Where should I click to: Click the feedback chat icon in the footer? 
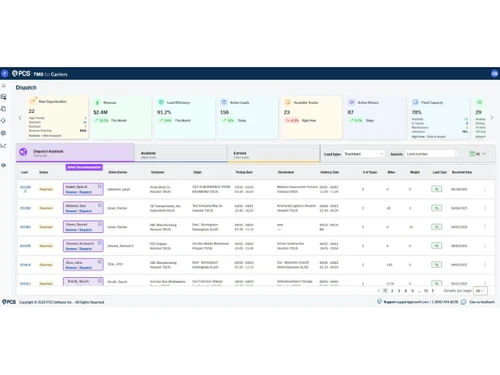pyautogui.click(x=463, y=302)
